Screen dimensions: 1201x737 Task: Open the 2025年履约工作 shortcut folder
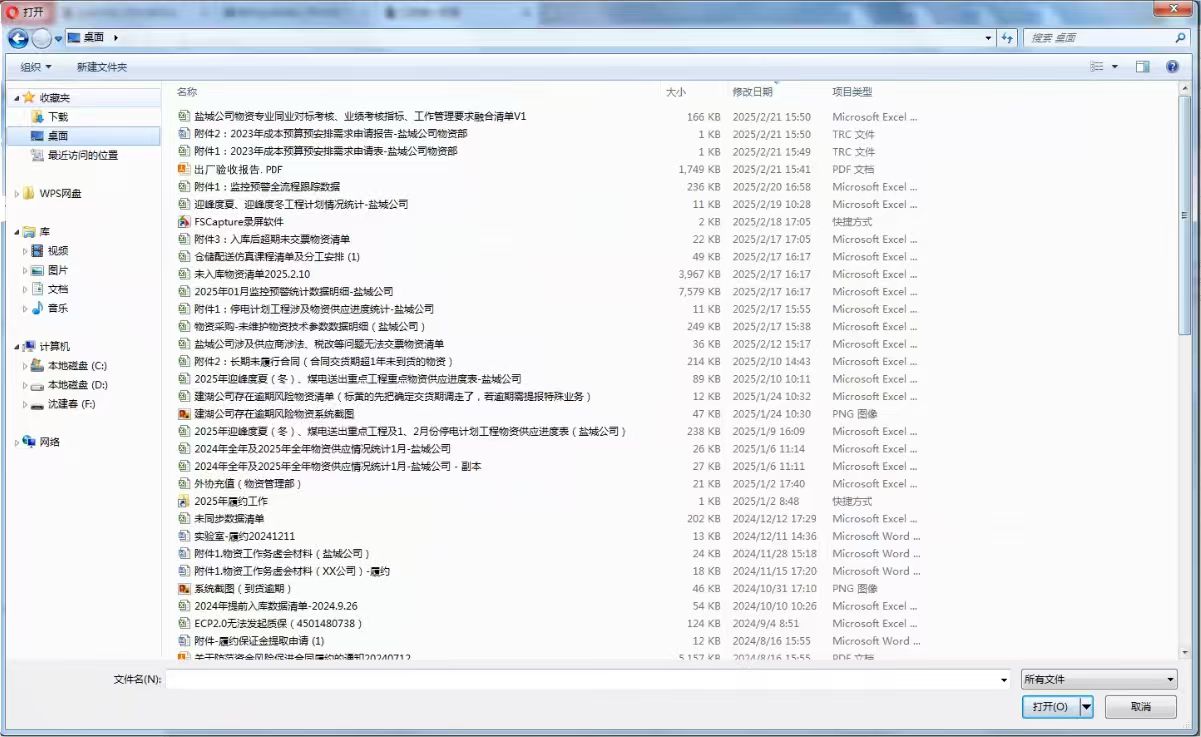[x=230, y=501]
